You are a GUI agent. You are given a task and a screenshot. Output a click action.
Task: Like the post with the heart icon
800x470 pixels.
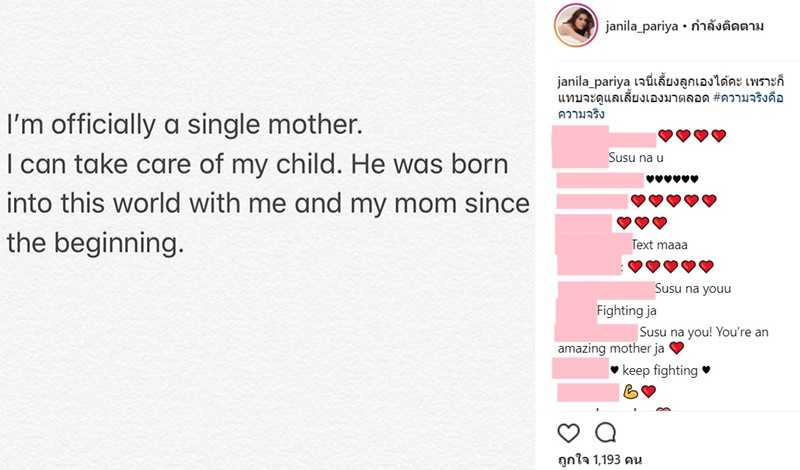(568, 433)
